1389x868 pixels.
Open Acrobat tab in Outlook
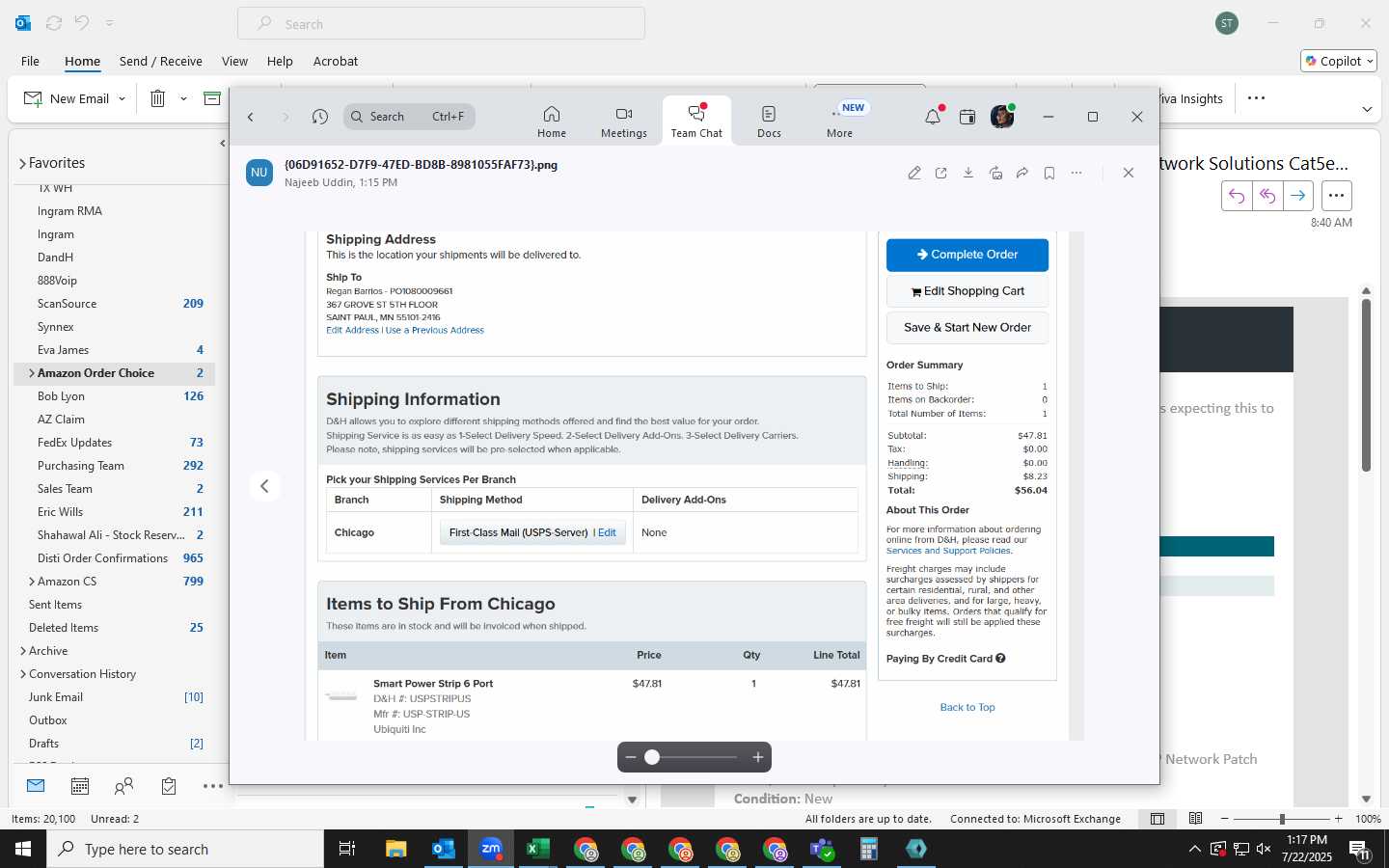coord(336,61)
